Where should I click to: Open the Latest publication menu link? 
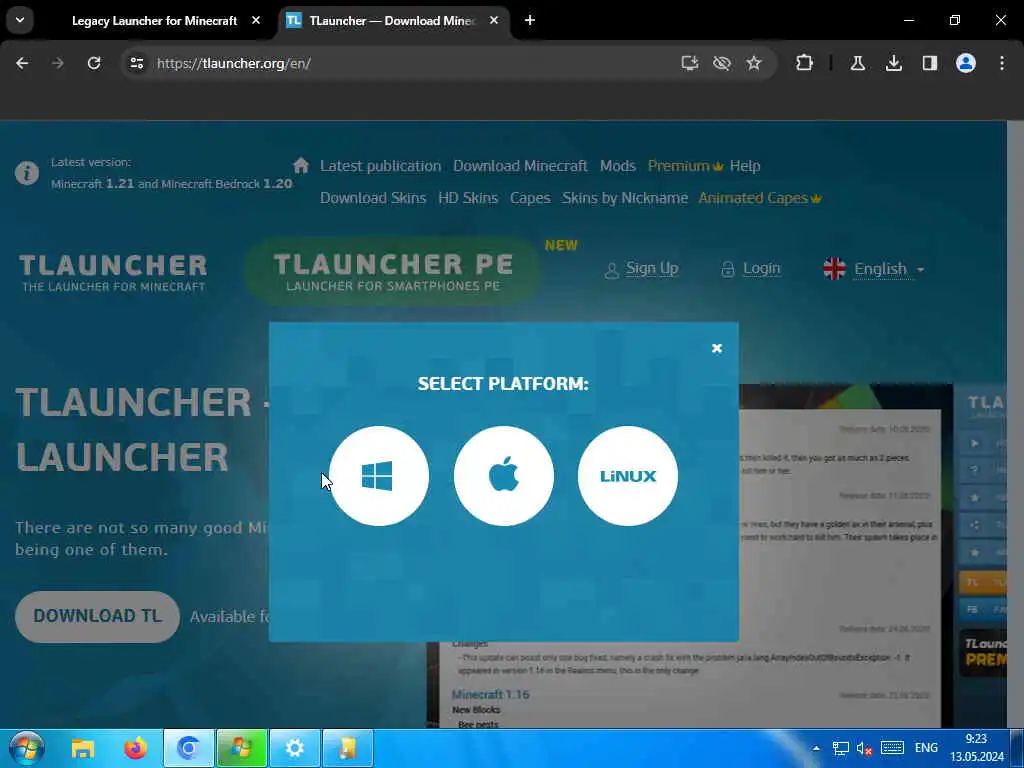(380, 166)
